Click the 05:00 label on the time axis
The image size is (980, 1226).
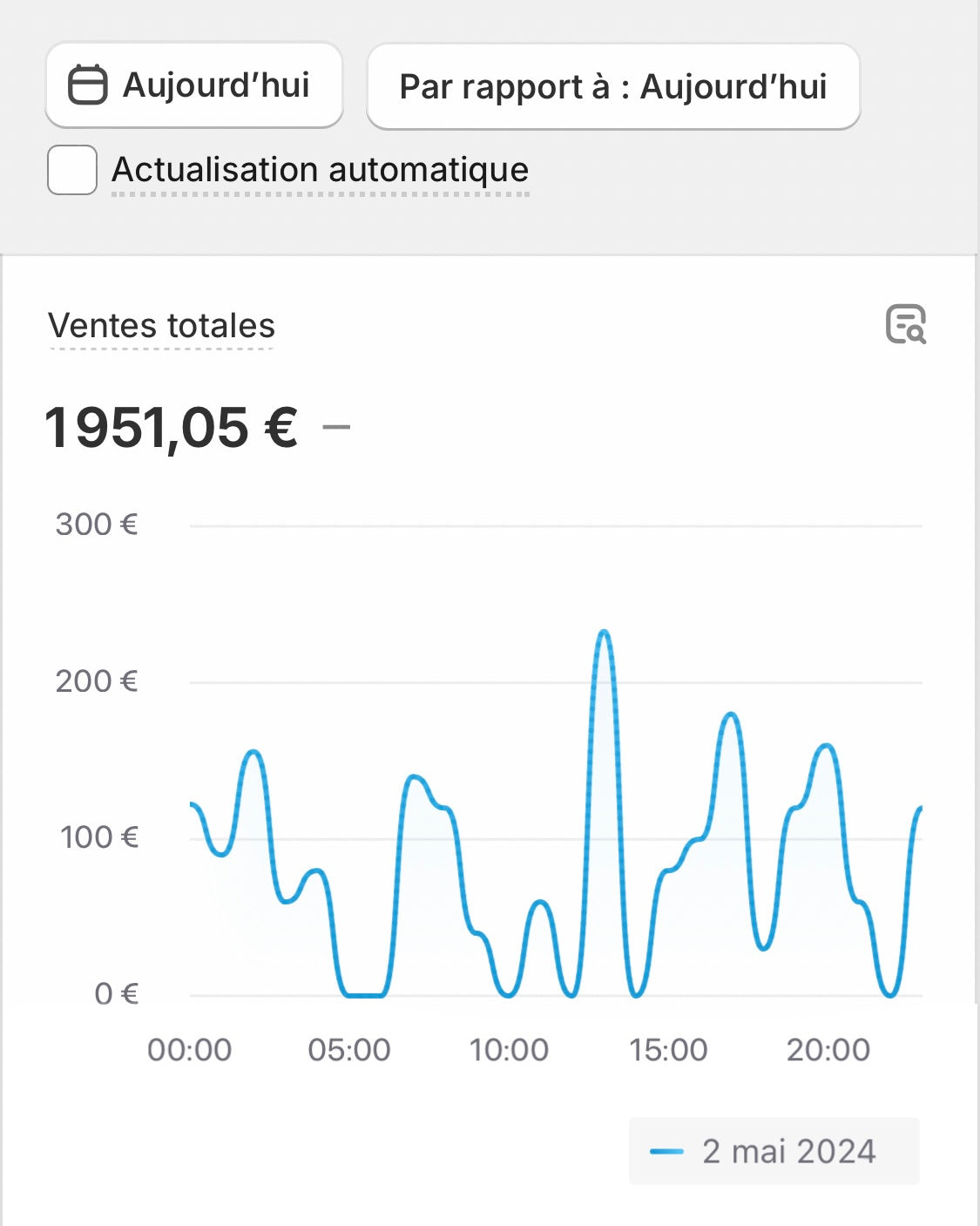coord(349,1050)
